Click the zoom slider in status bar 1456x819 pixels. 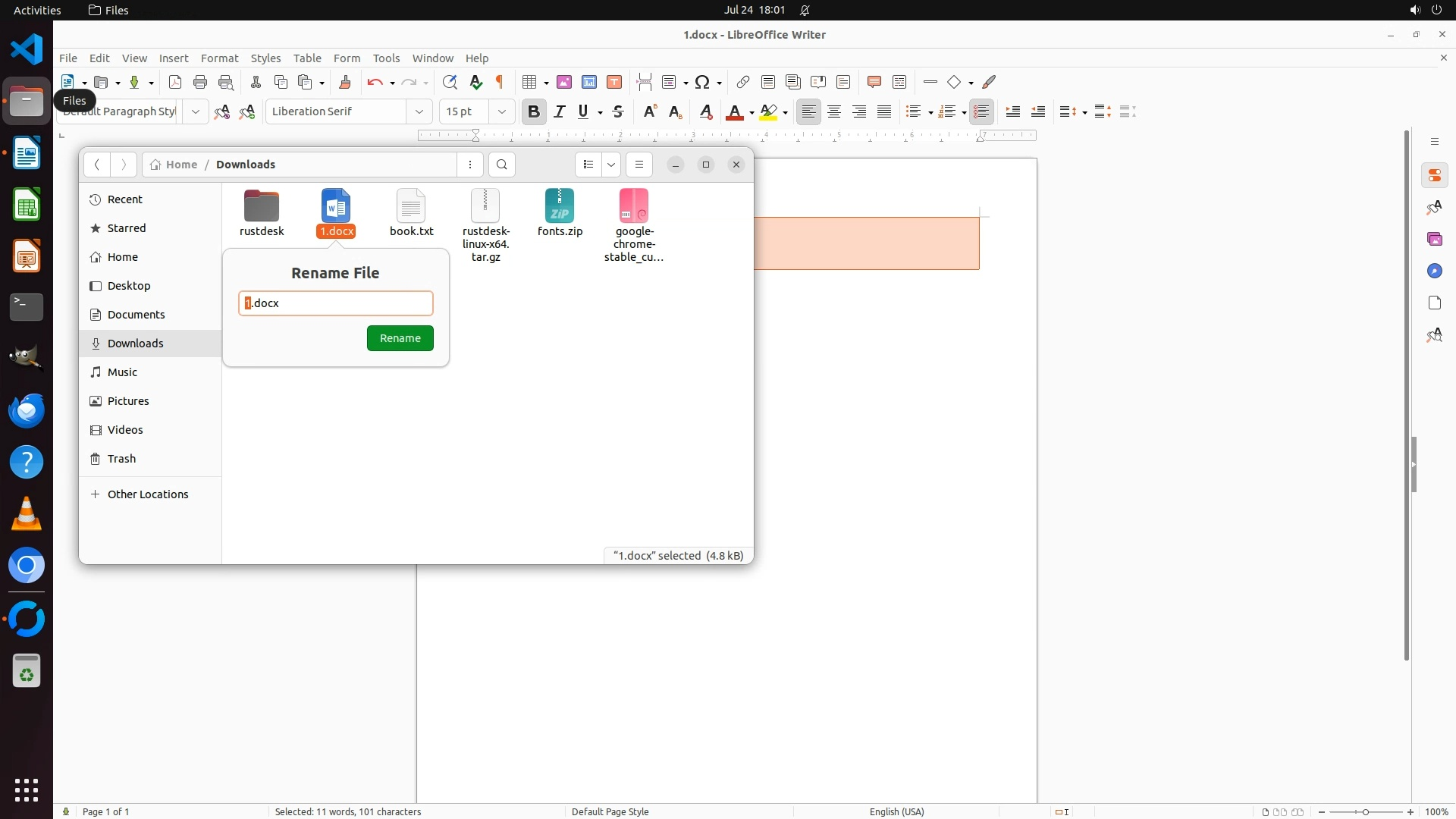tap(1365, 811)
